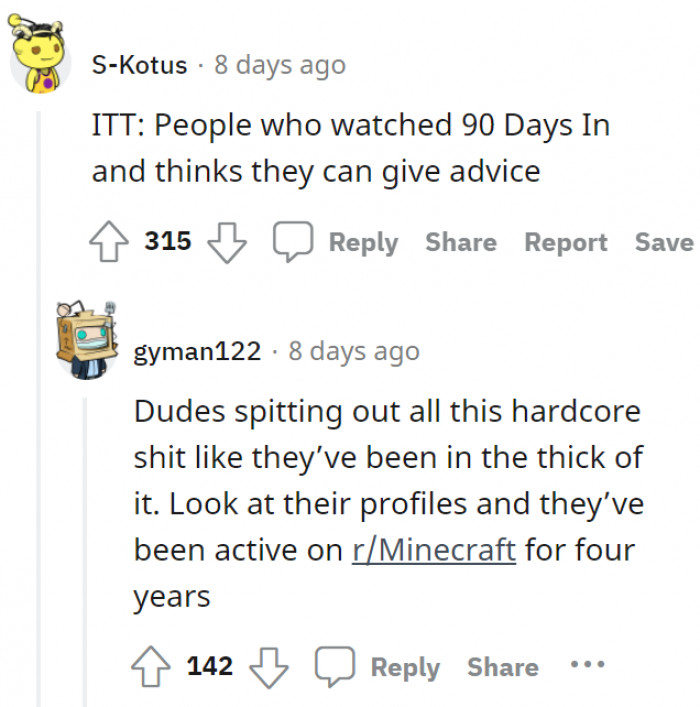The width and height of the screenshot is (700, 707).
Task: Downvote gyman122's reply
Action: click(x=268, y=667)
